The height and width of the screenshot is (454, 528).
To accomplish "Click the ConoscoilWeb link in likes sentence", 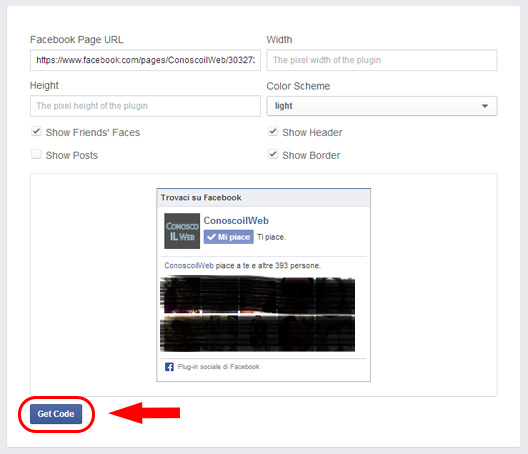I will [x=189, y=266].
